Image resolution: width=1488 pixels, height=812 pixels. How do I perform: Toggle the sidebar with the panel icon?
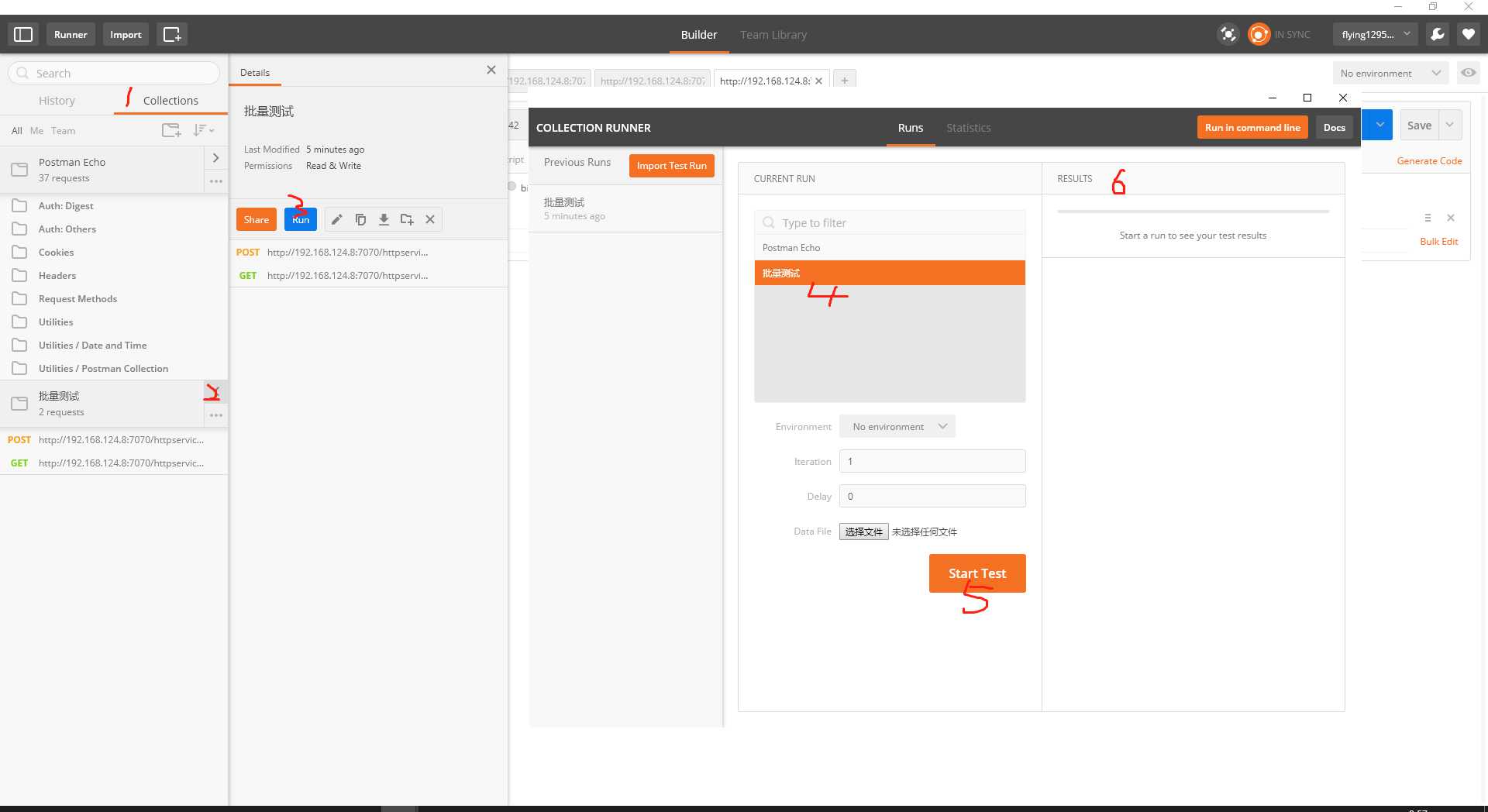(23, 34)
